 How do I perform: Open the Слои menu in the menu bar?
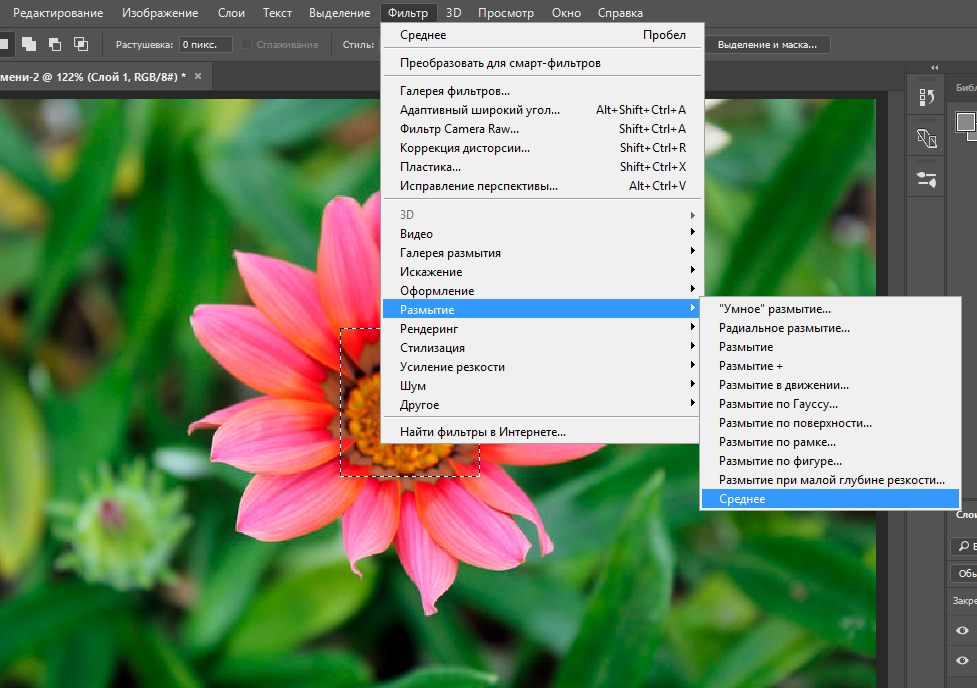coord(231,12)
